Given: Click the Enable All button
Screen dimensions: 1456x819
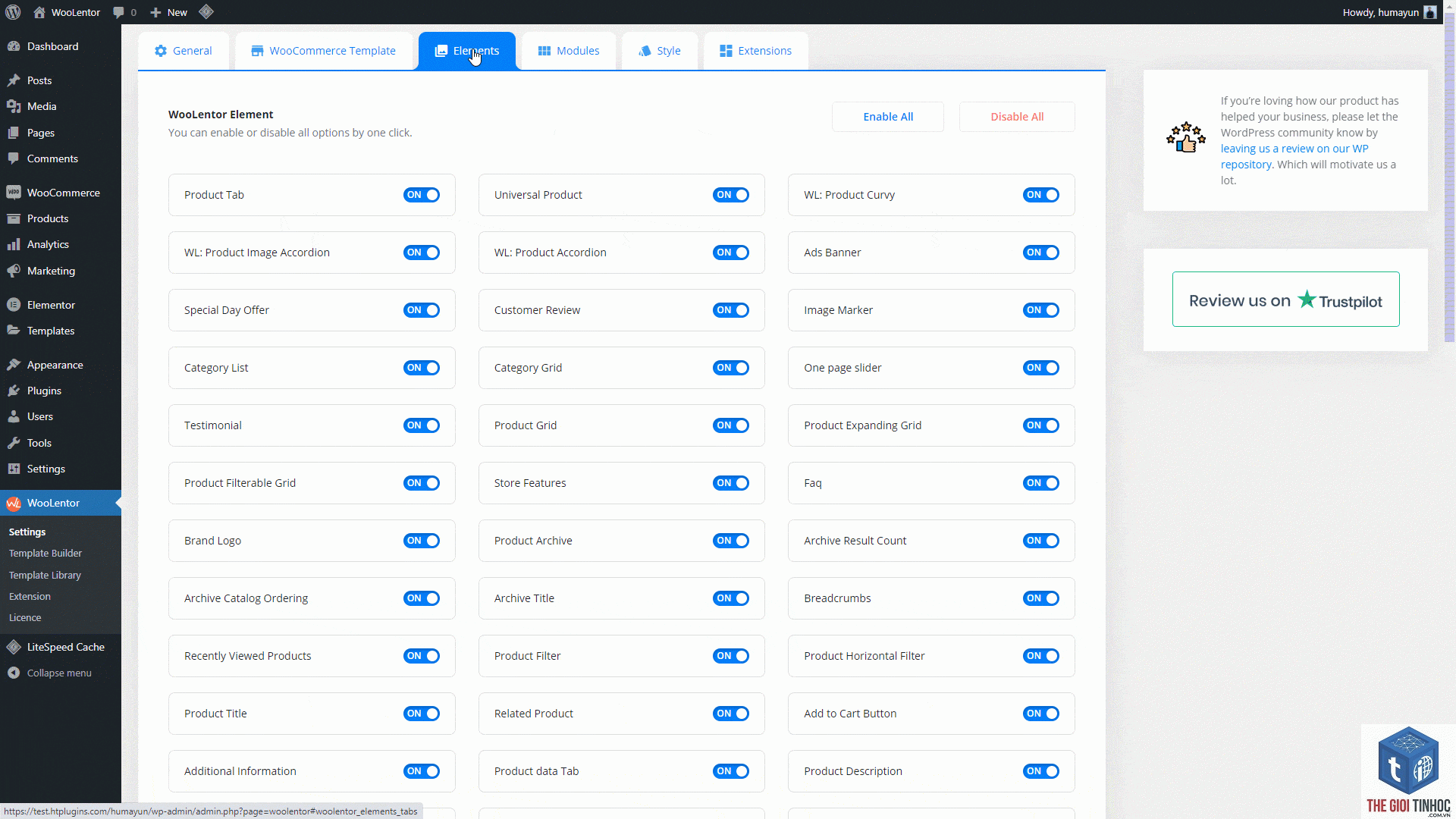Looking at the screenshot, I should [x=888, y=117].
